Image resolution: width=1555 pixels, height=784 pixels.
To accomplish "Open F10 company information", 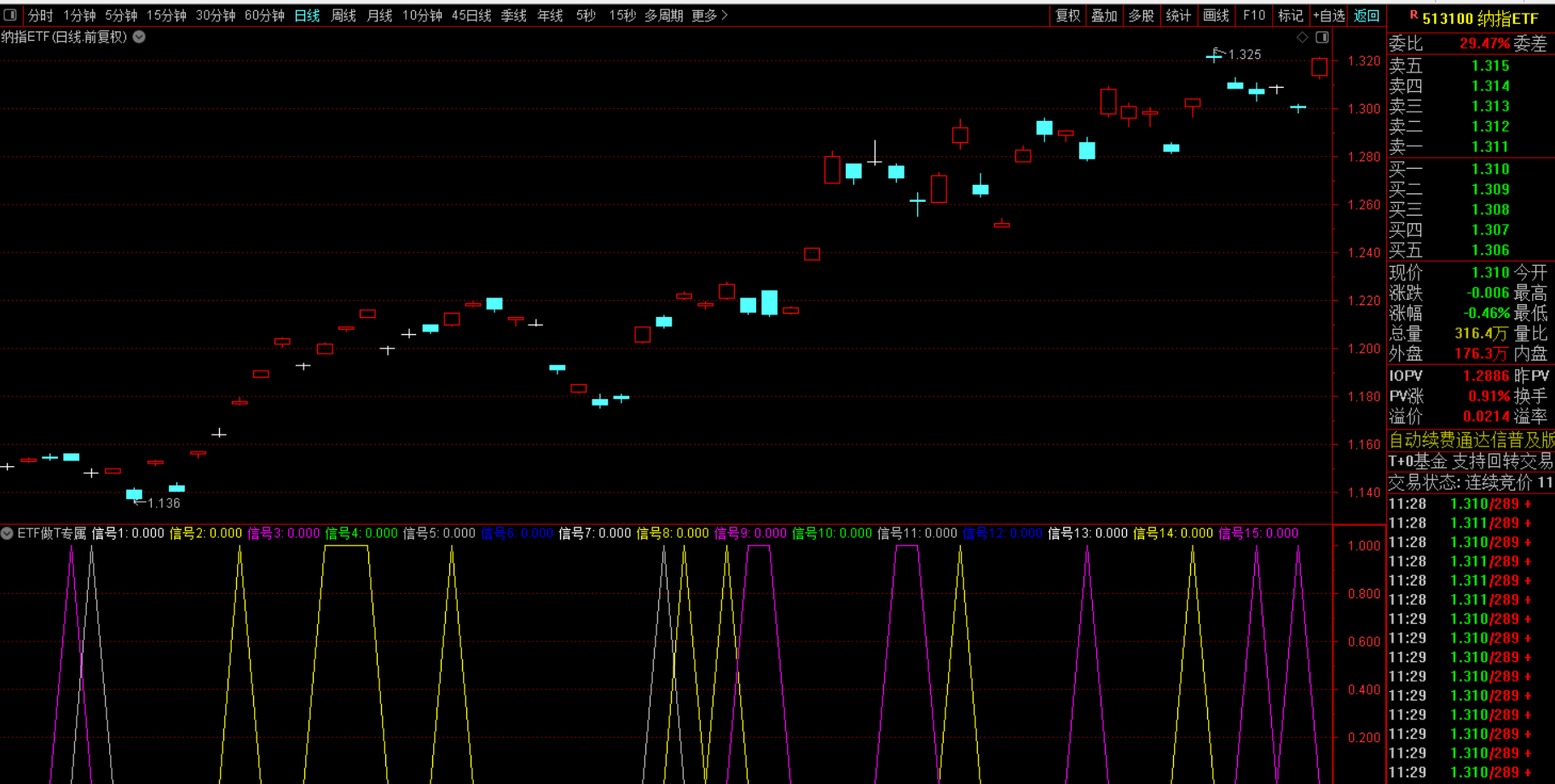I will coord(1253,15).
